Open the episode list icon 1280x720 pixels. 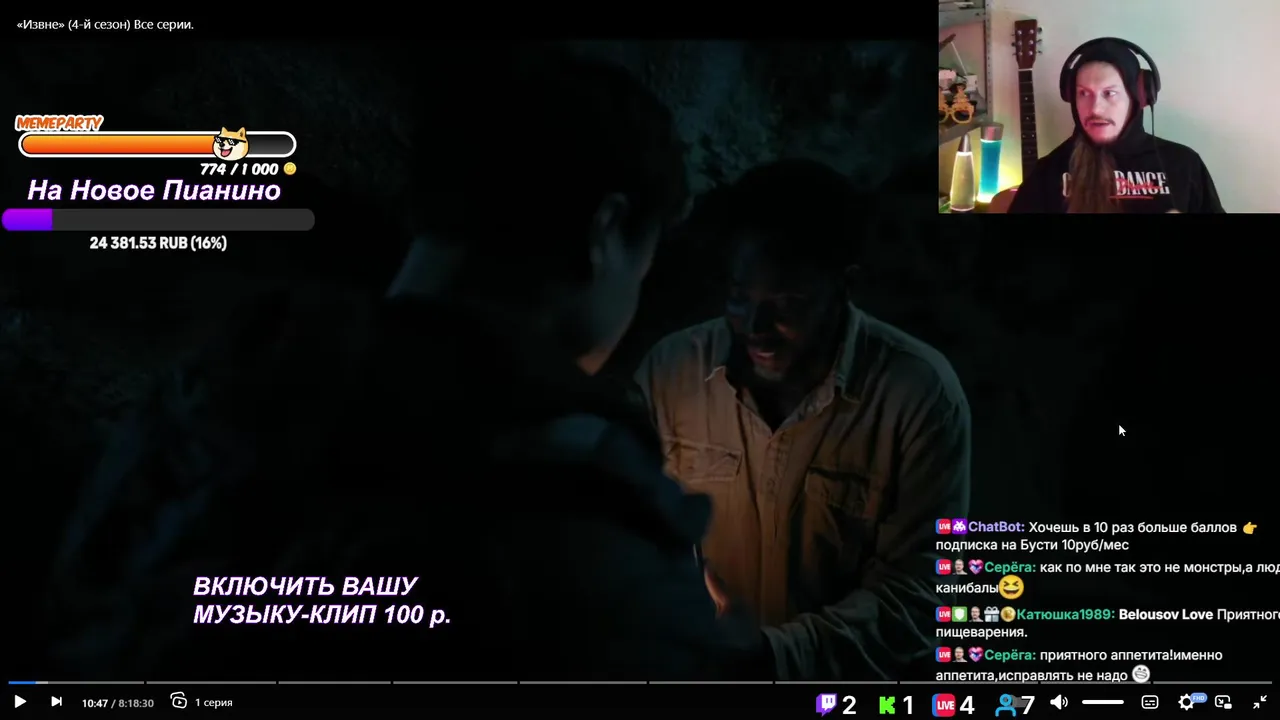pos(179,701)
